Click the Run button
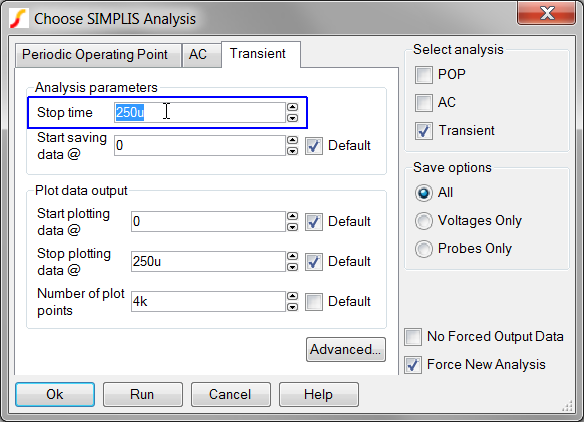The height and width of the screenshot is (422, 584). tap(143, 394)
